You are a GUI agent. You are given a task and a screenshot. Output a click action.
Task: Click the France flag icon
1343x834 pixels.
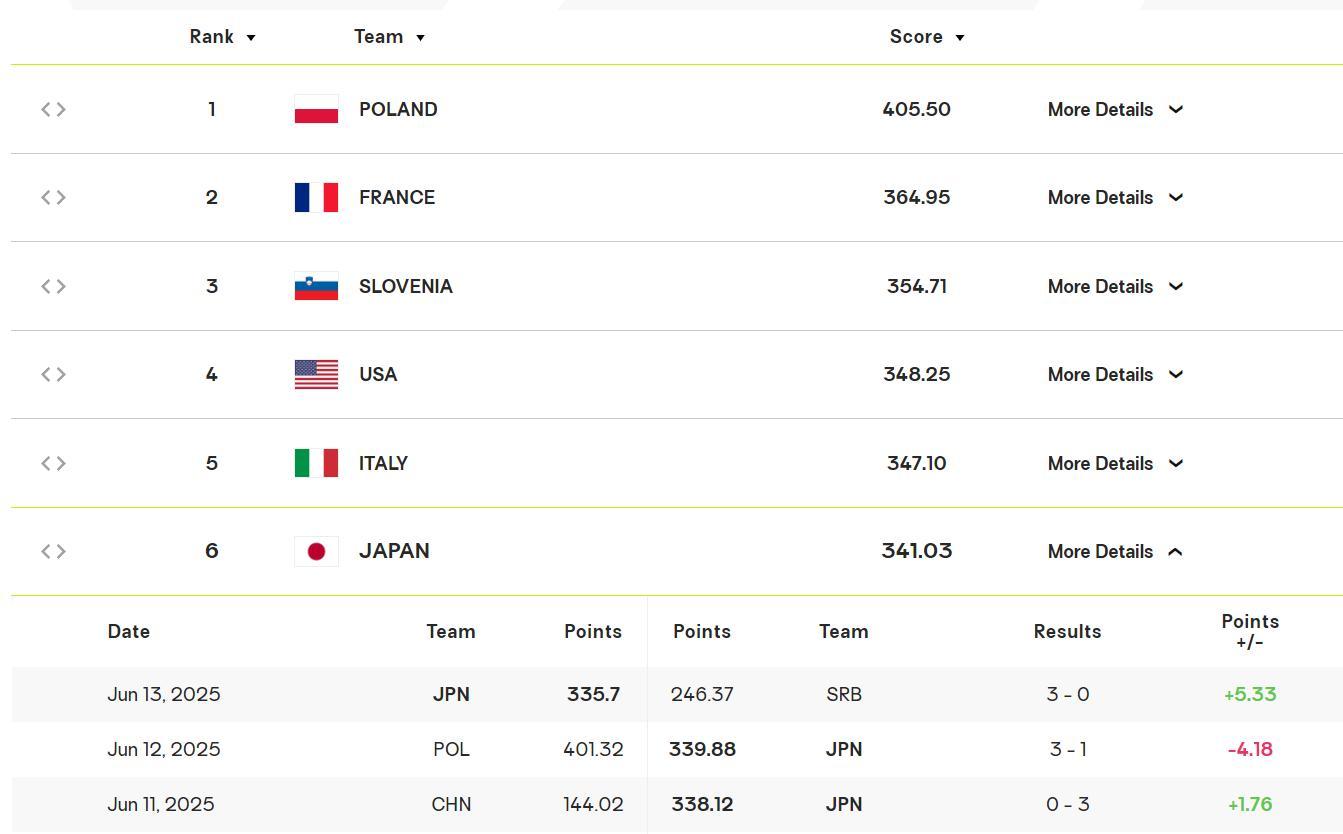pos(316,197)
